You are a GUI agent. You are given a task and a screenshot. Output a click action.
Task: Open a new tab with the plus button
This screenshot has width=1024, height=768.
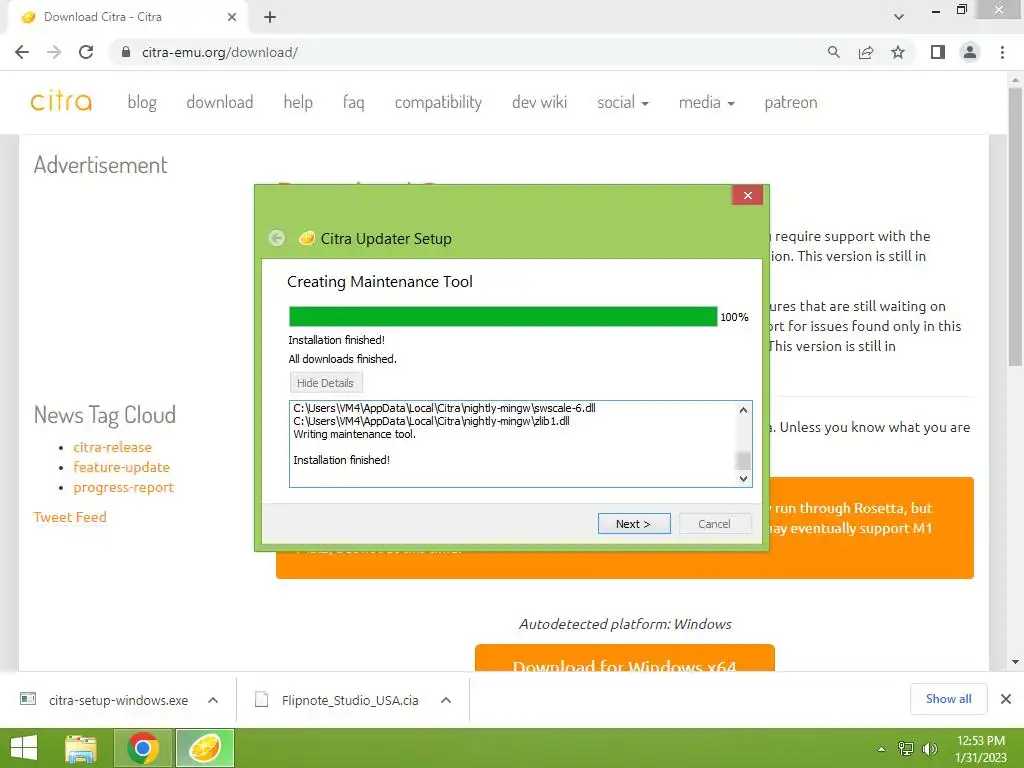(270, 17)
